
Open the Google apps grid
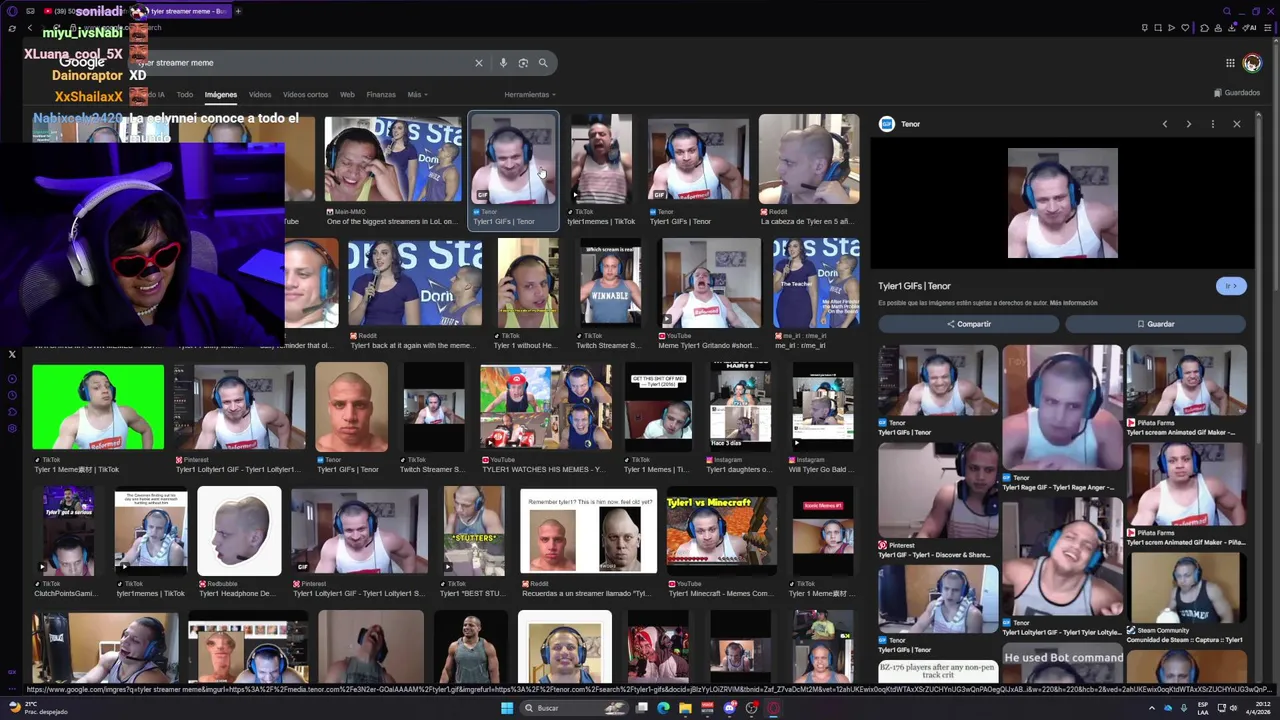point(1230,63)
